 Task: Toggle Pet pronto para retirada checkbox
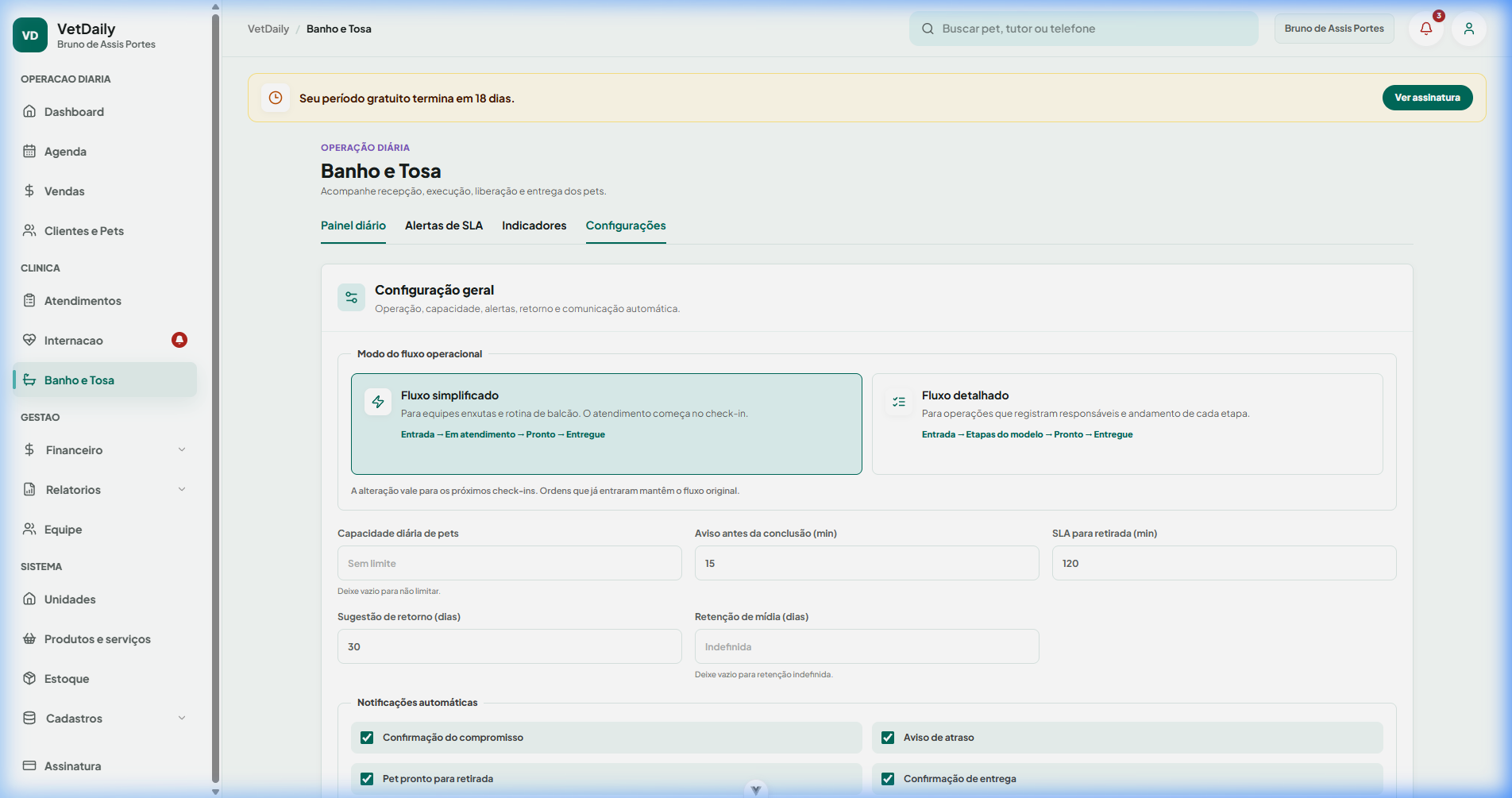click(367, 779)
